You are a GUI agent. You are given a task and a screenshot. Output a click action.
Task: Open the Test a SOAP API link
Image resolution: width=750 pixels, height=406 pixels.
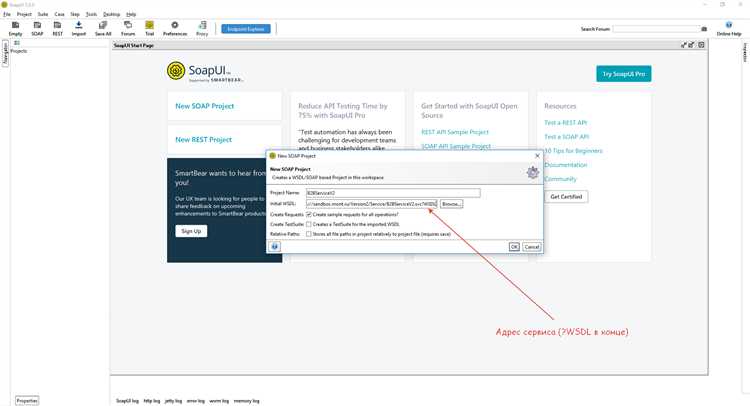pos(566,137)
